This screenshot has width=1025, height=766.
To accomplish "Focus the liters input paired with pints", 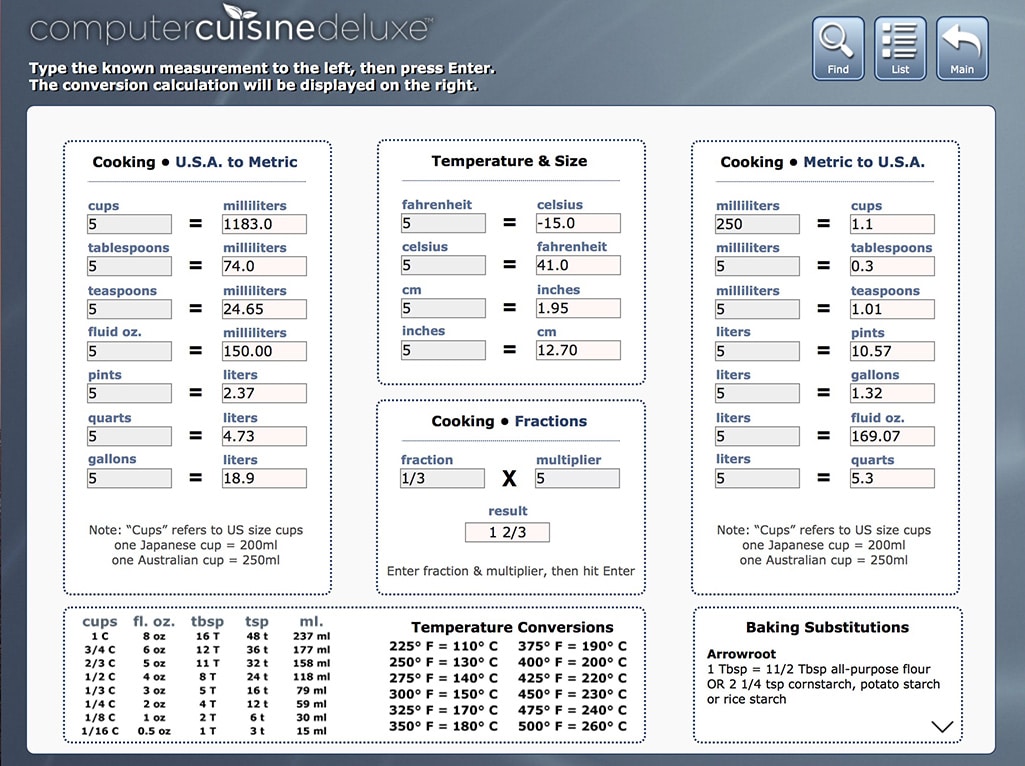I will 757,351.
